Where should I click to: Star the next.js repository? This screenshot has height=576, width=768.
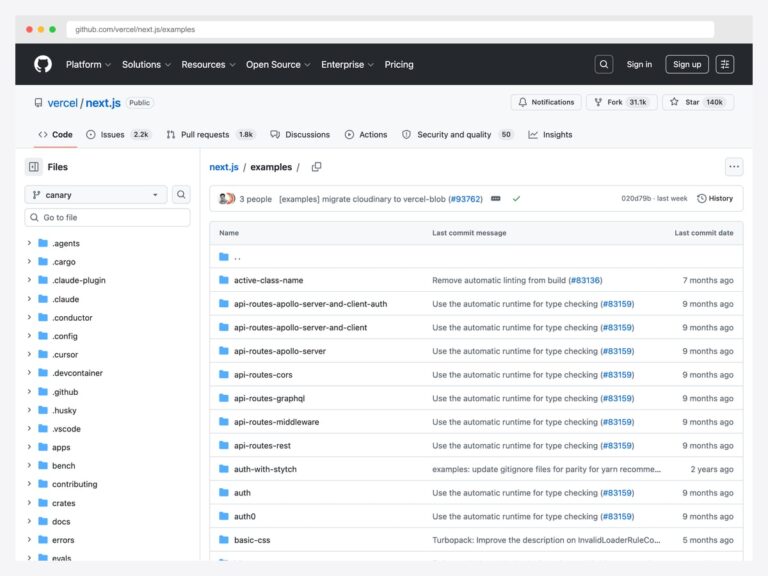point(697,102)
